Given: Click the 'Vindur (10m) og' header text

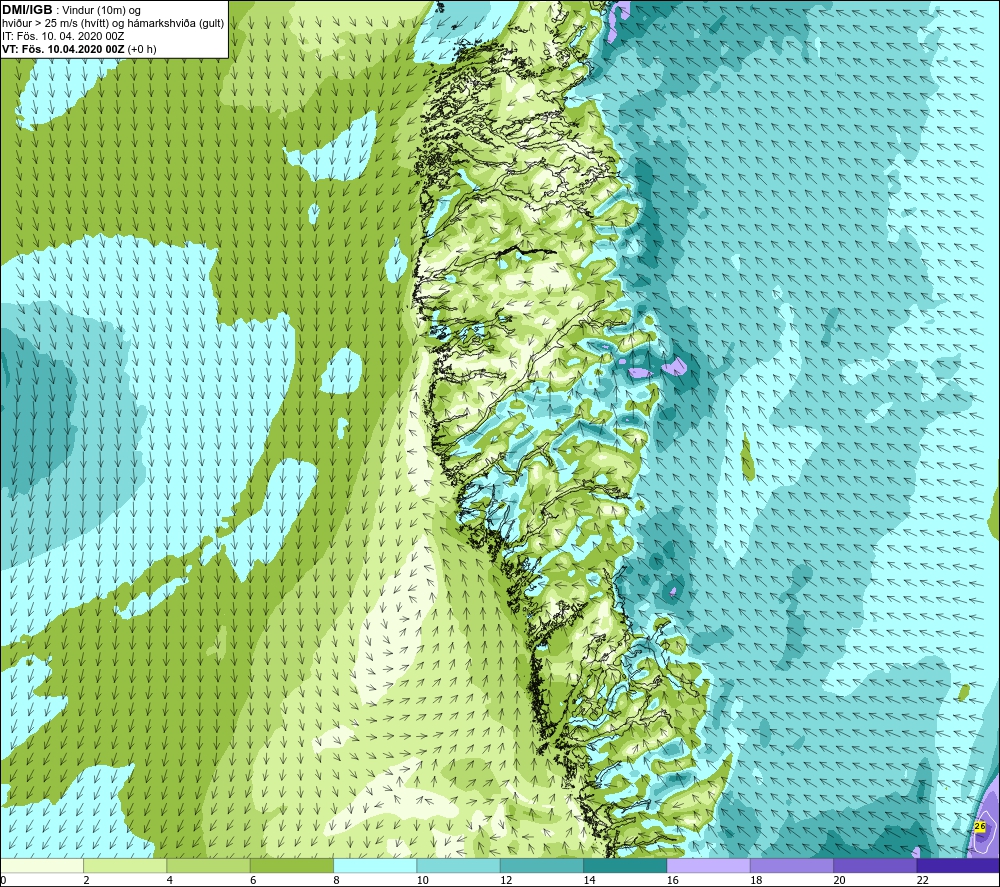Looking at the screenshot, I should [x=101, y=11].
